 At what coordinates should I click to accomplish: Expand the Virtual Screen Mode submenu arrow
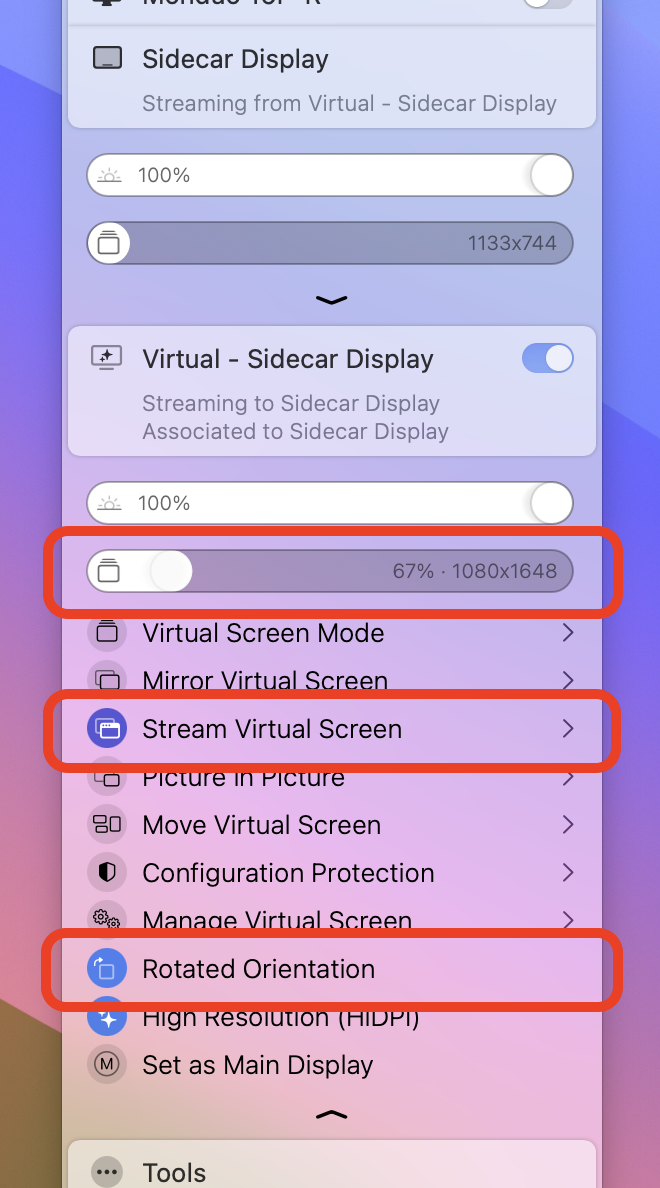[x=568, y=633]
